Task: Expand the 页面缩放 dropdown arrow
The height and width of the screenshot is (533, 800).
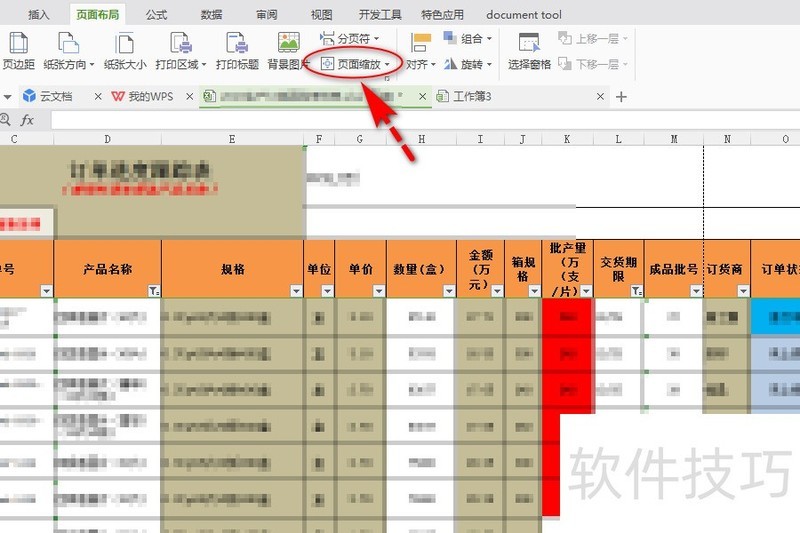Action: tap(387, 64)
